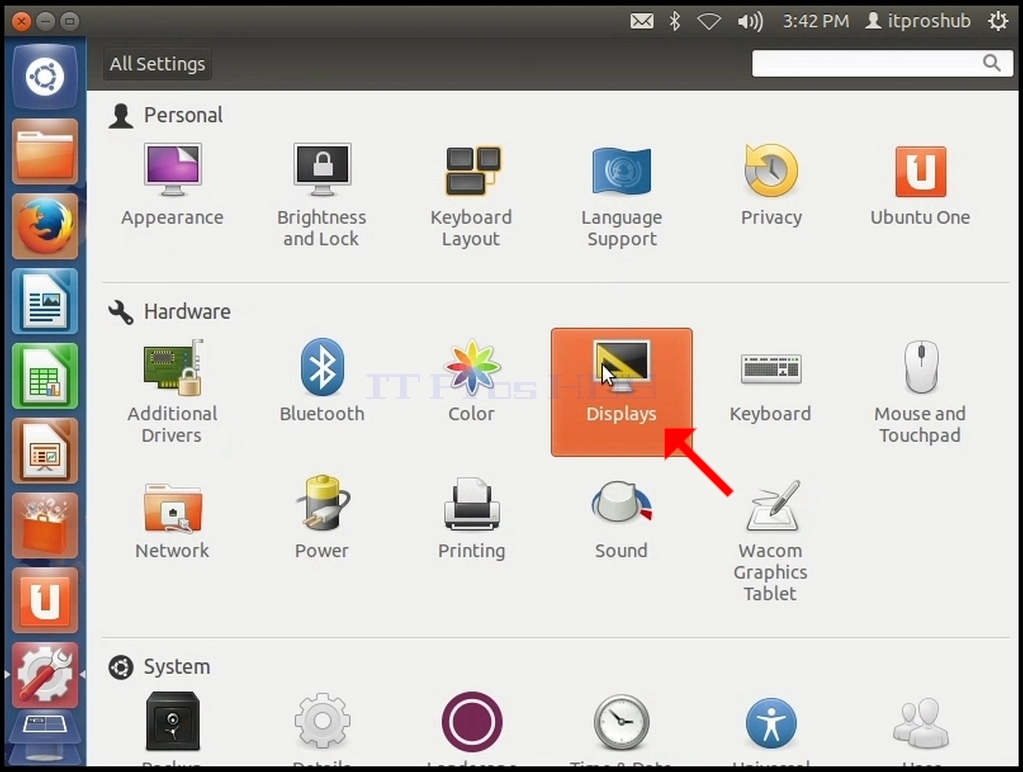Screen dimensions: 1023x772
Task: Open Additional Drivers panel
Action: (172, 392)
